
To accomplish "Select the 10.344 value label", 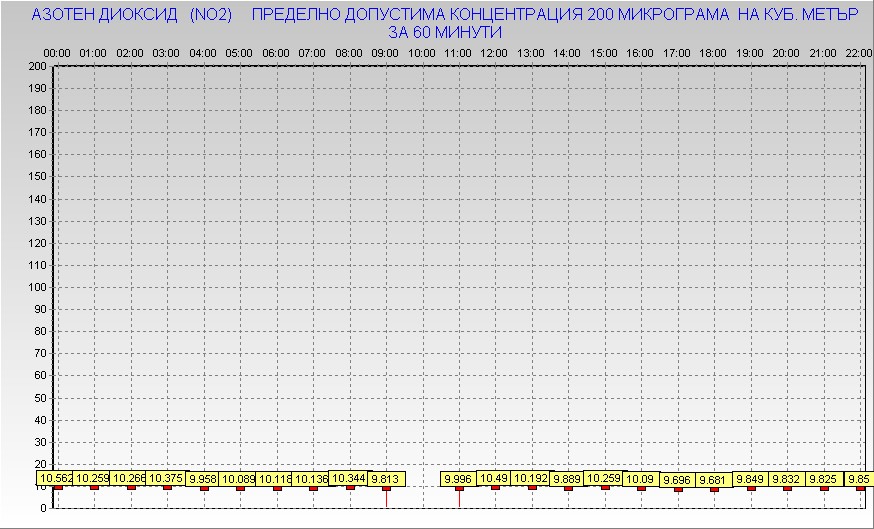I will coord(349,478).
